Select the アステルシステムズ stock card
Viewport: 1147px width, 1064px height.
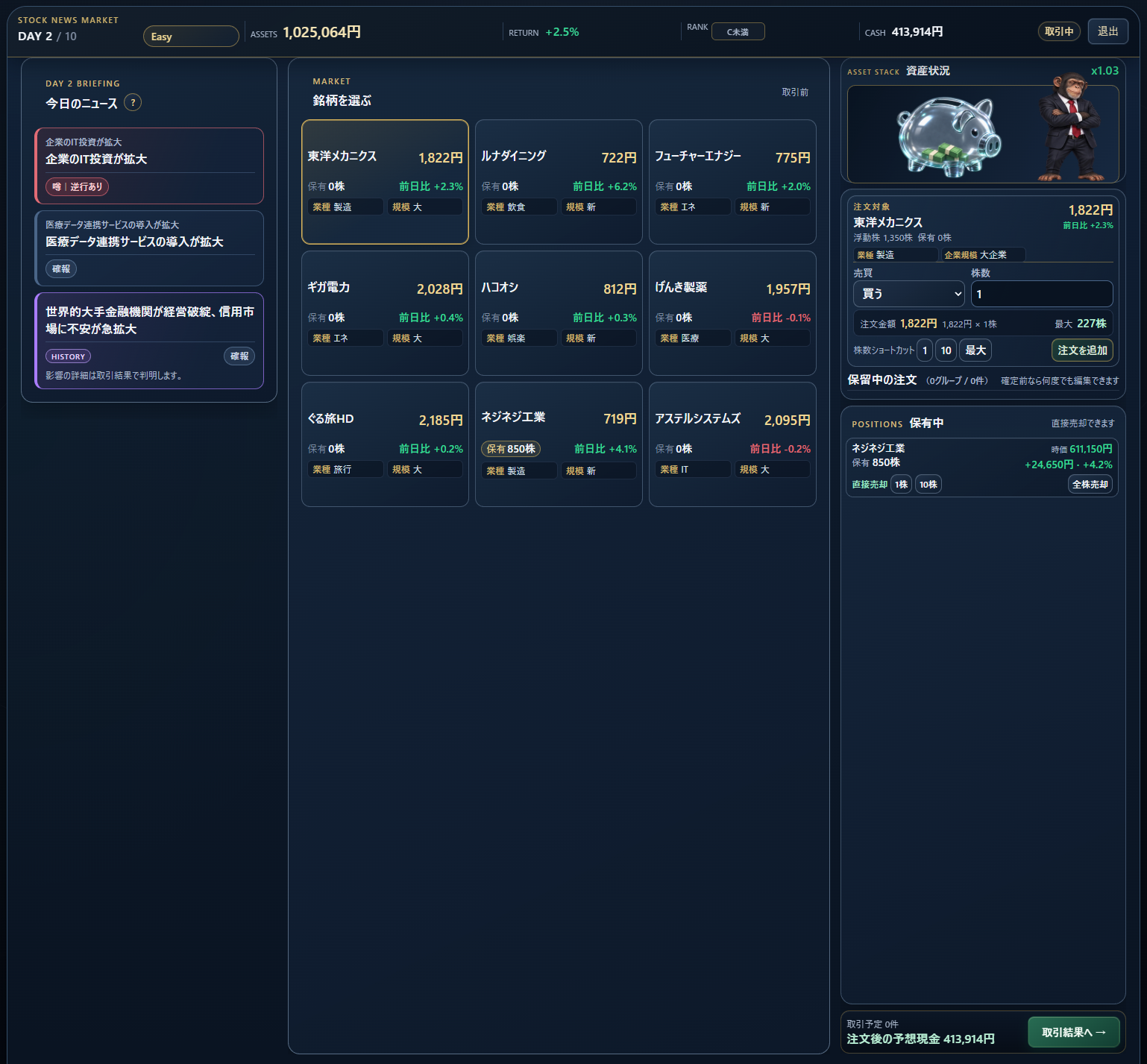(732, 444)
